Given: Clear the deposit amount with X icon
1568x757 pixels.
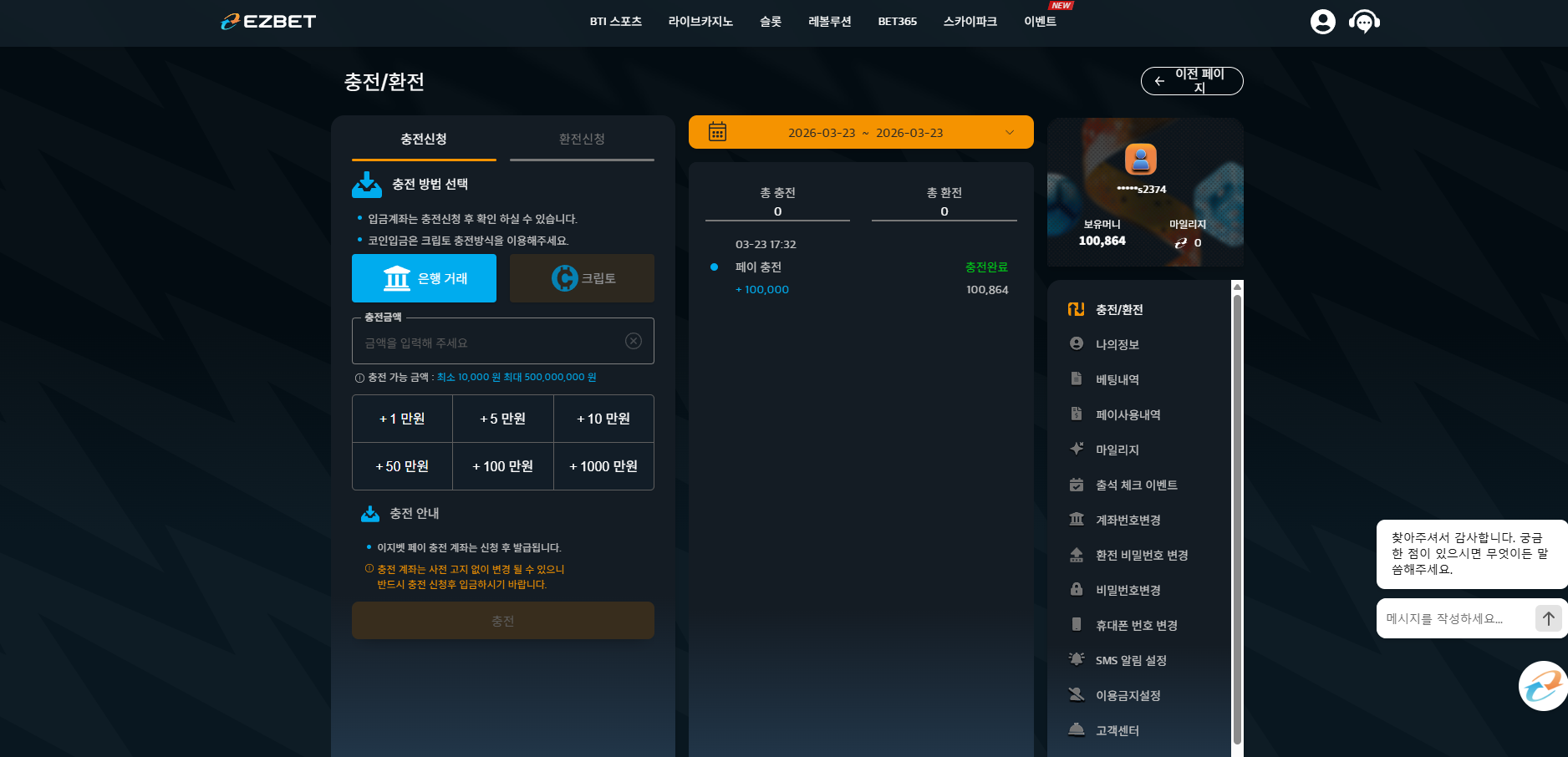Looking at the screenshot, I should pos(634,341).
